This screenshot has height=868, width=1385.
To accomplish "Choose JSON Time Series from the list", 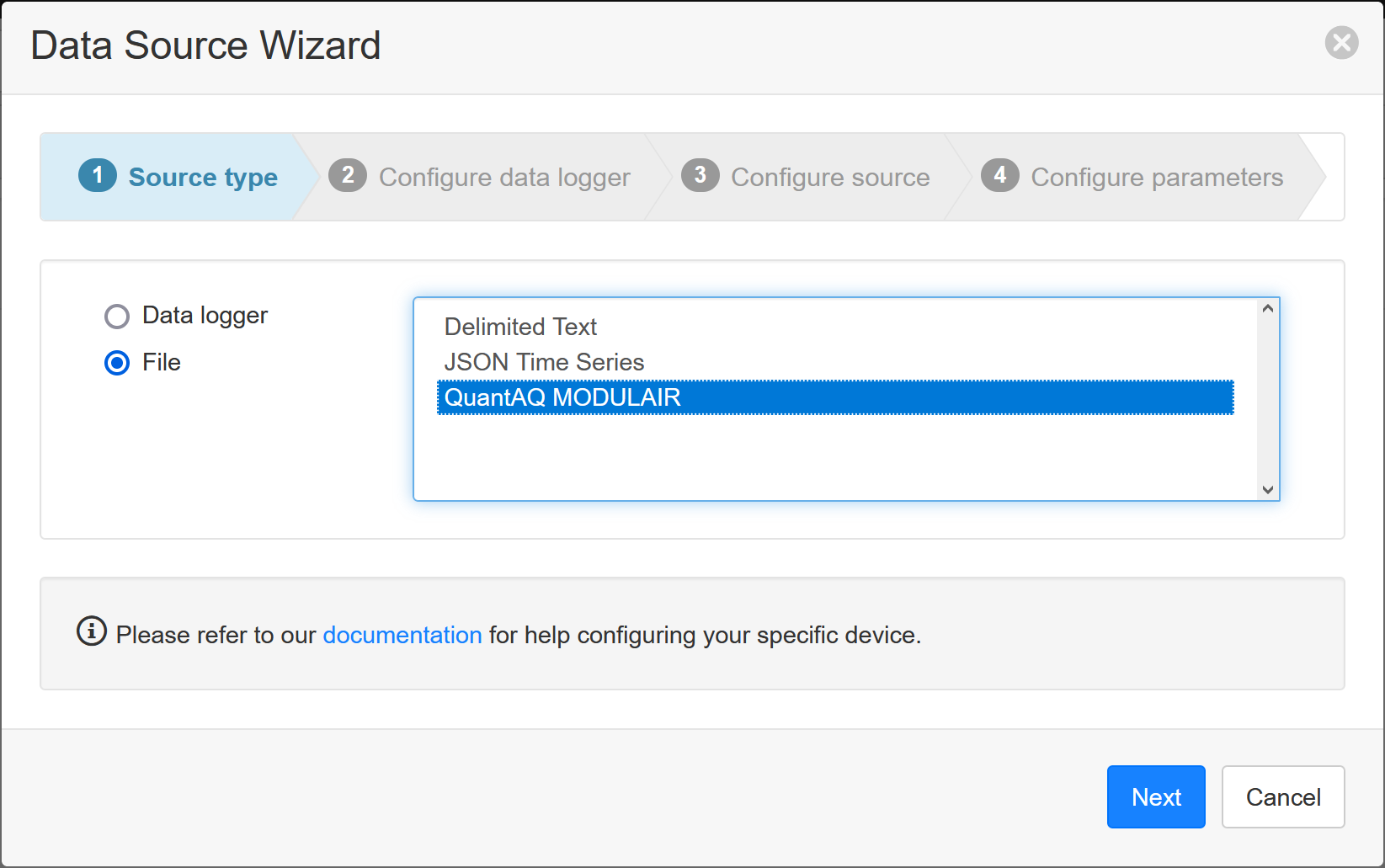I will (835, 362).
